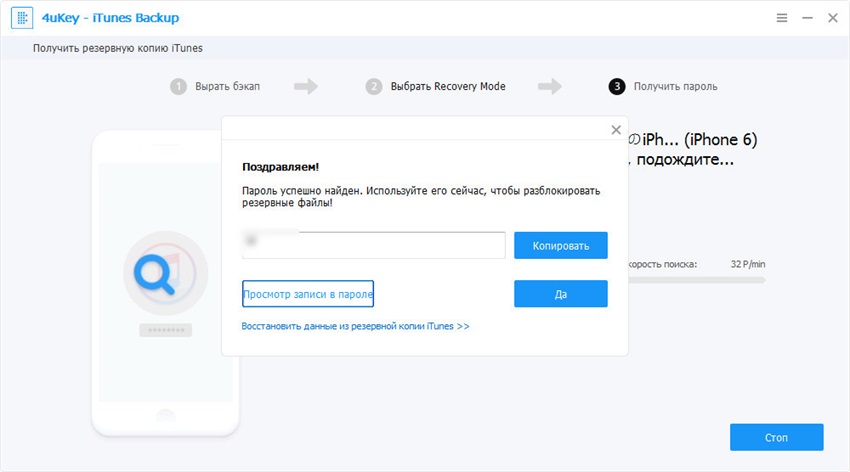Click the Стоп button
This screenshot has height=472, width=850.
[776, 437]
